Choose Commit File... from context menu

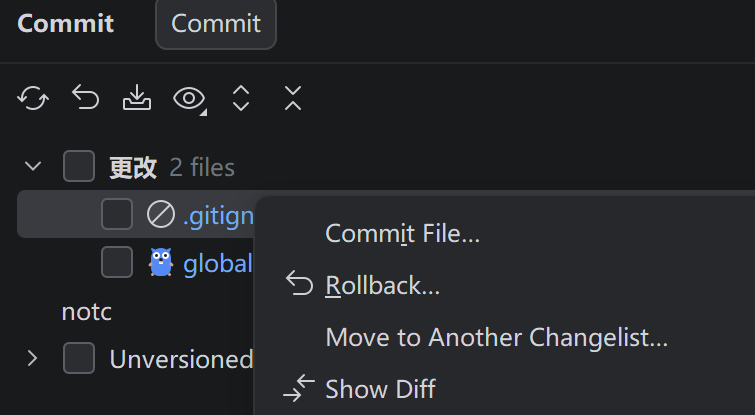402,234
